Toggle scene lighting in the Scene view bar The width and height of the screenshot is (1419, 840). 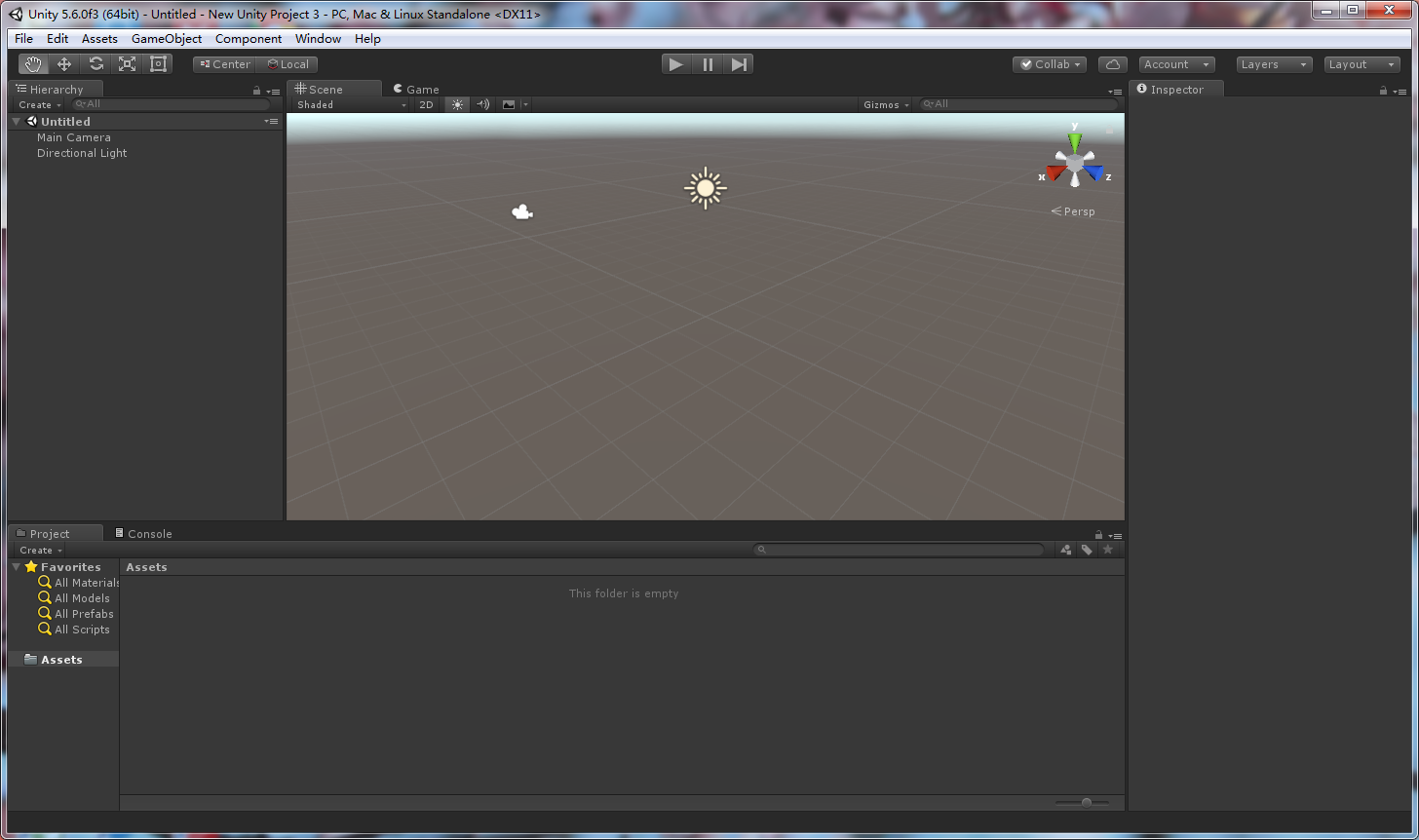(457, 104)
